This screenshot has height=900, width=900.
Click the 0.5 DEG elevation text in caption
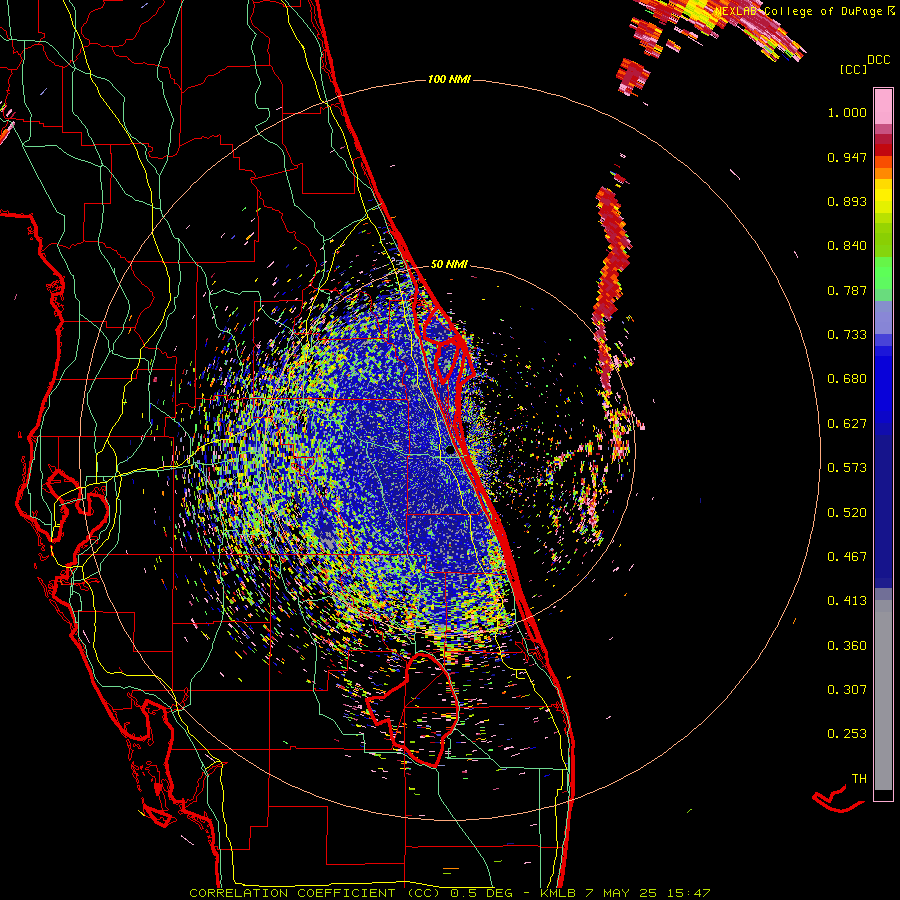pyautogui.click(x=481, y=893)
